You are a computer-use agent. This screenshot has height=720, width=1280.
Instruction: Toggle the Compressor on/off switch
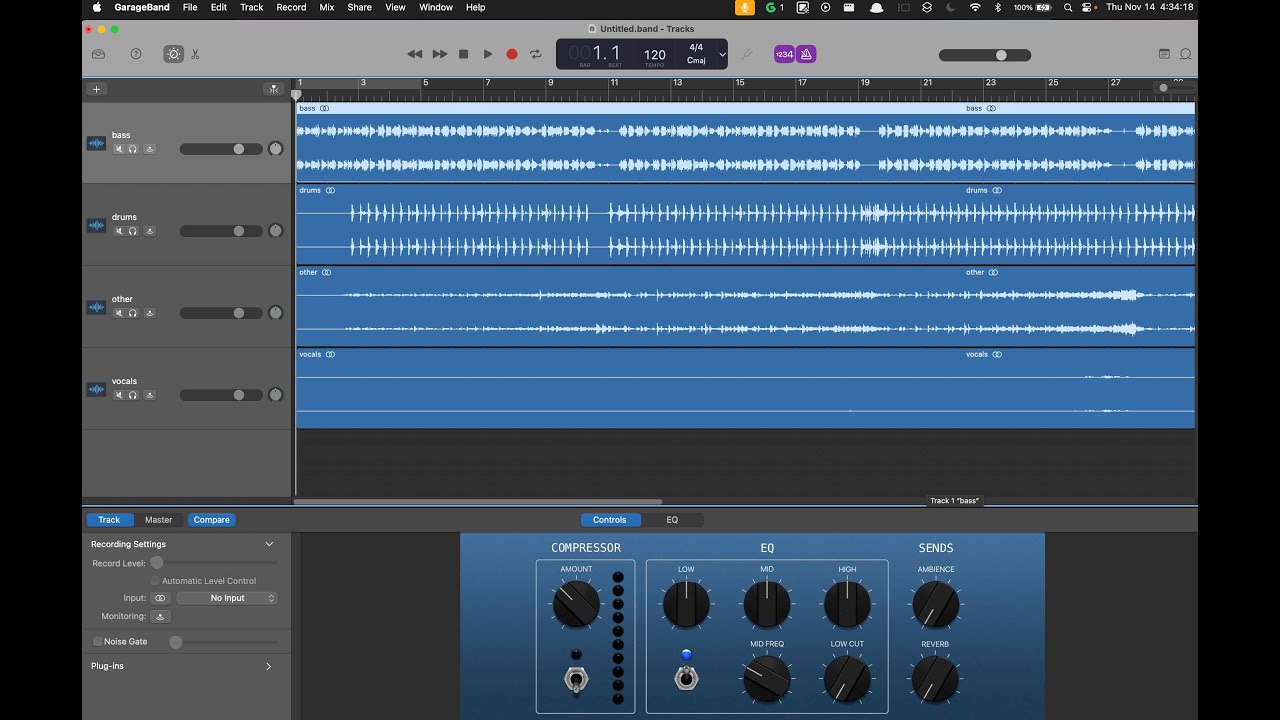(x=576, y=680)
